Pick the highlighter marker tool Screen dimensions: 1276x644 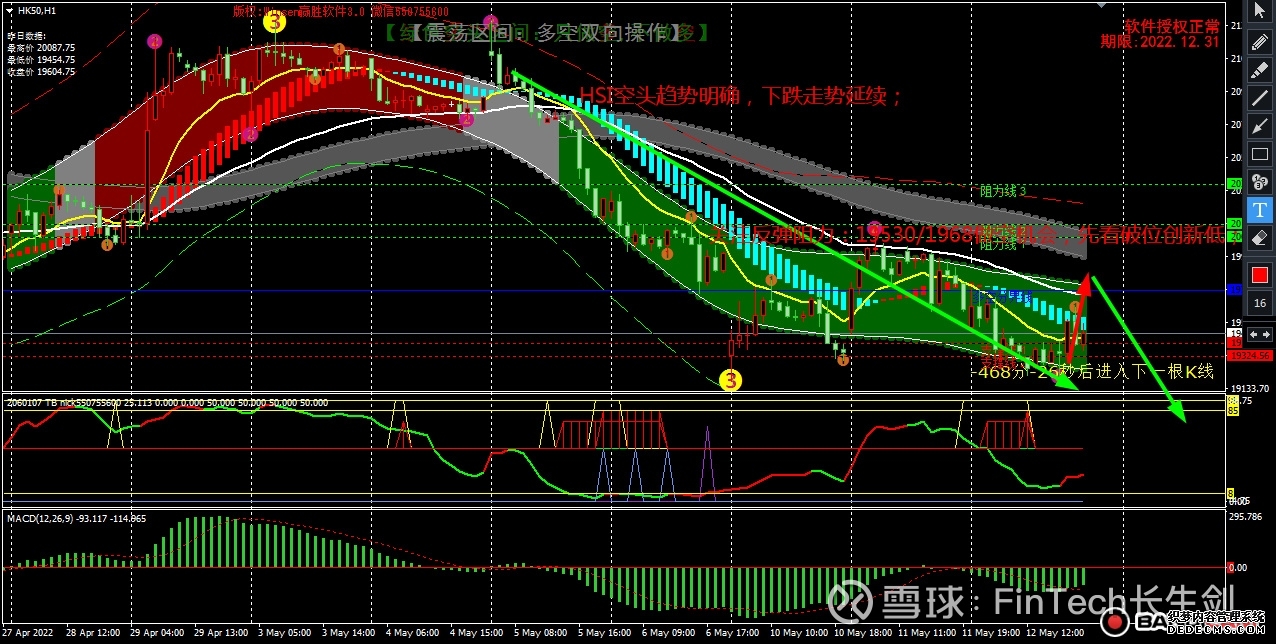tap(1260, 70)
